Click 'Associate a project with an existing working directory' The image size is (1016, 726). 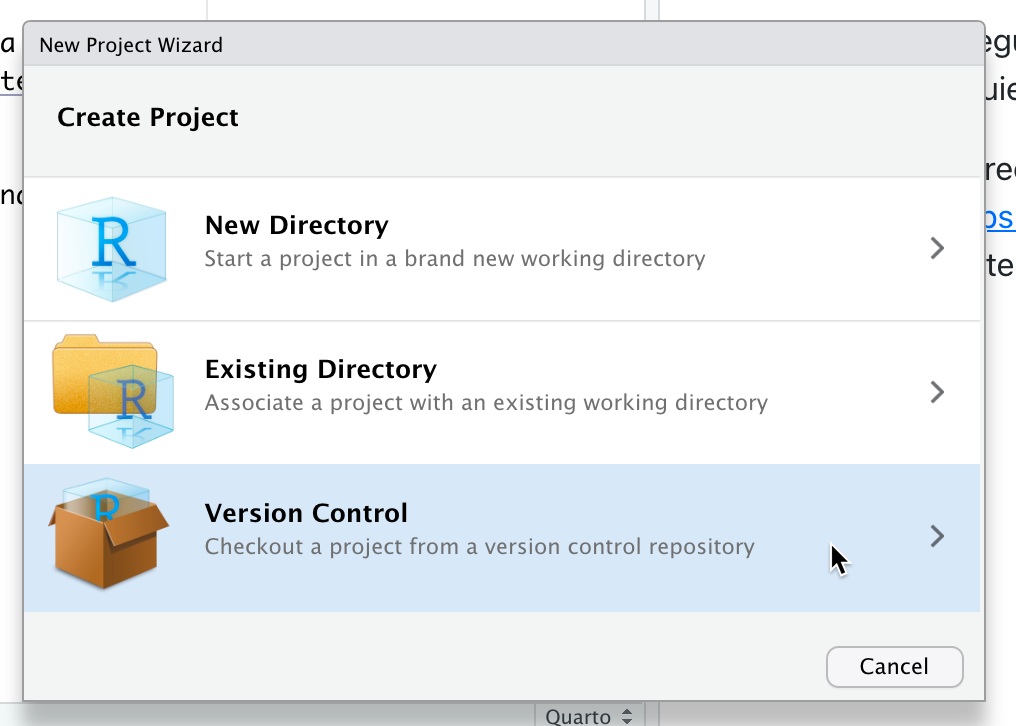tap(486, 403)
